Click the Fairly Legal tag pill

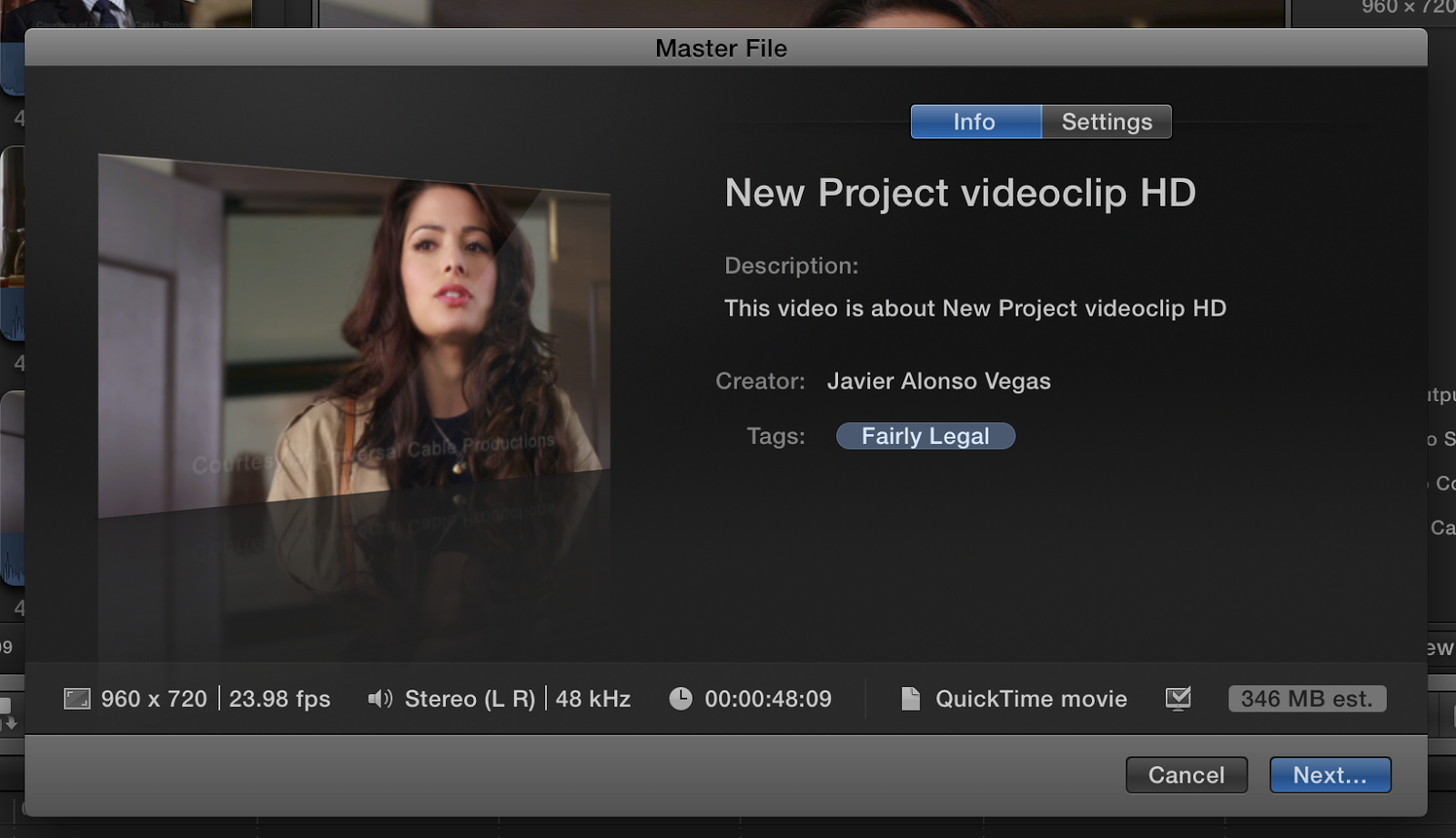pyautogui.click(x=925, y=436)
